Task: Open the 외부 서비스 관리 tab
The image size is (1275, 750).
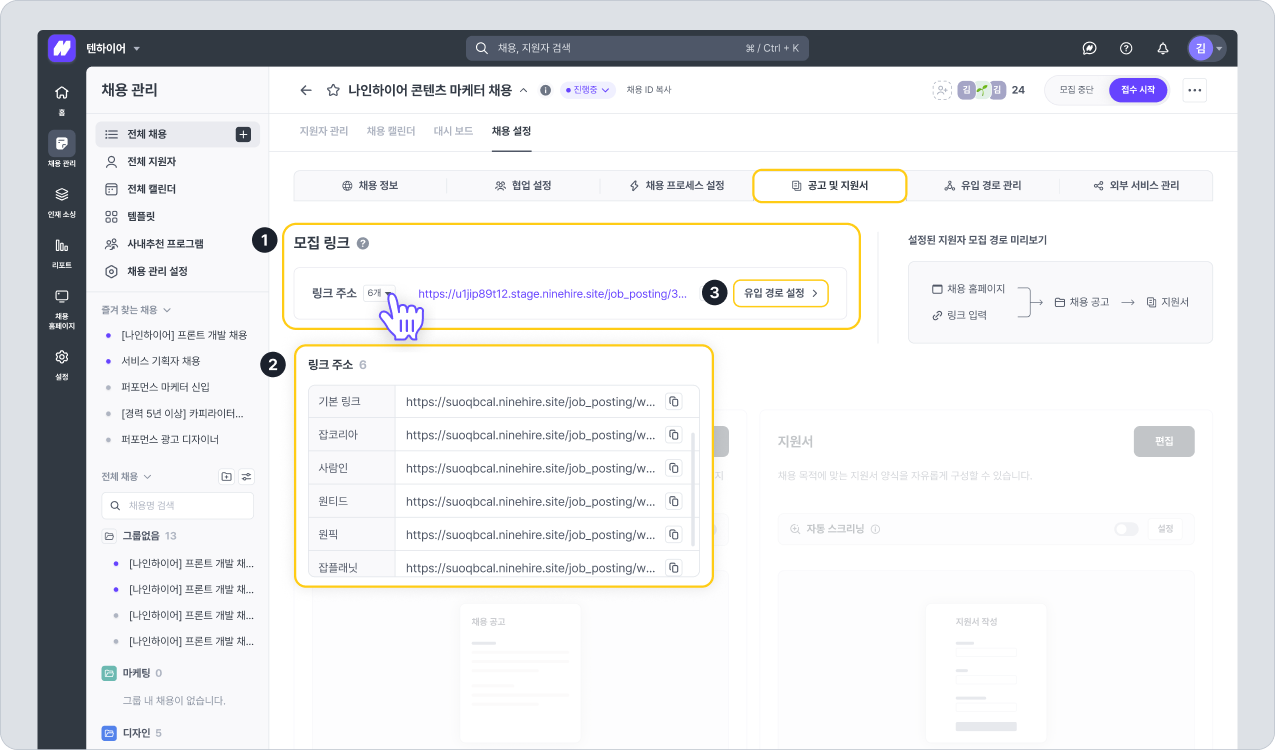Action: coord(1136,186)
